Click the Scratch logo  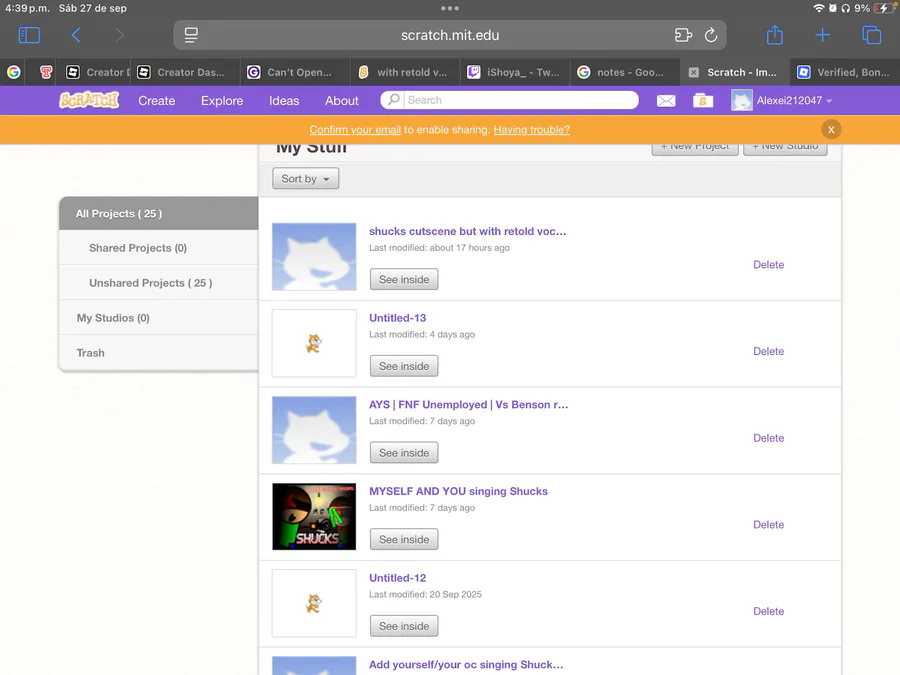89,100
